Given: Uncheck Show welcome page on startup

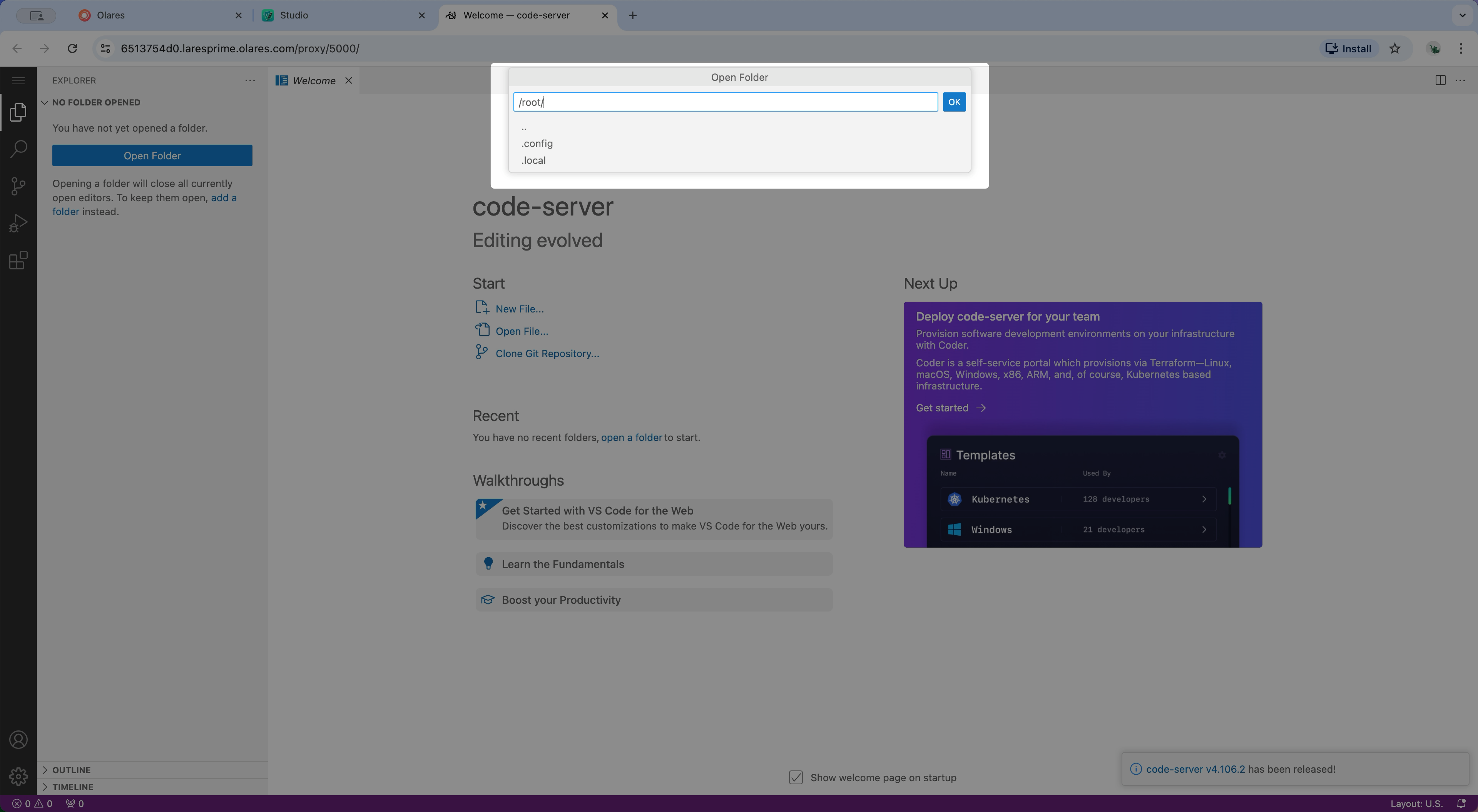Looking at the screenshot, I should click(796, 778).
